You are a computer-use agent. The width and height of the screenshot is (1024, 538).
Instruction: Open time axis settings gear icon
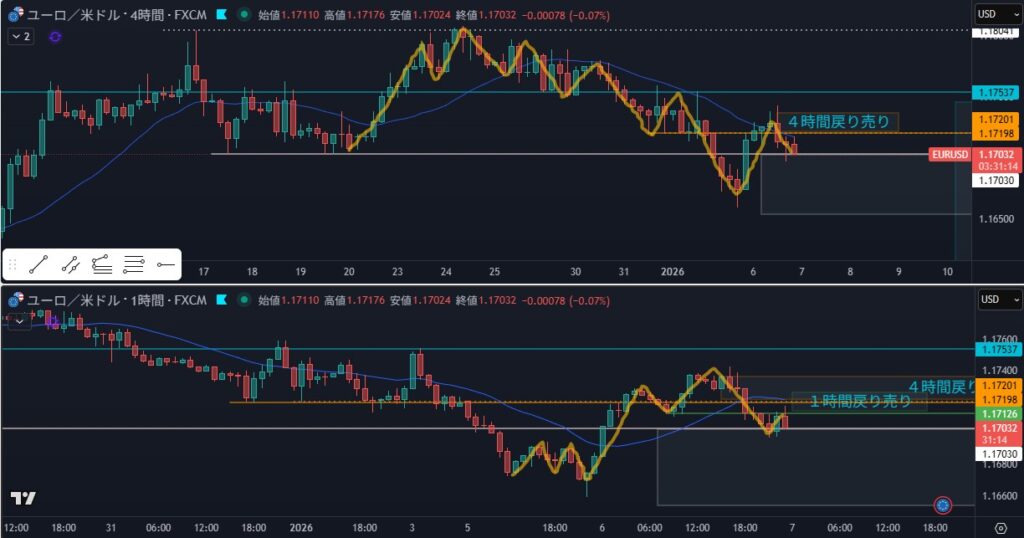[x=1002, y=528]
